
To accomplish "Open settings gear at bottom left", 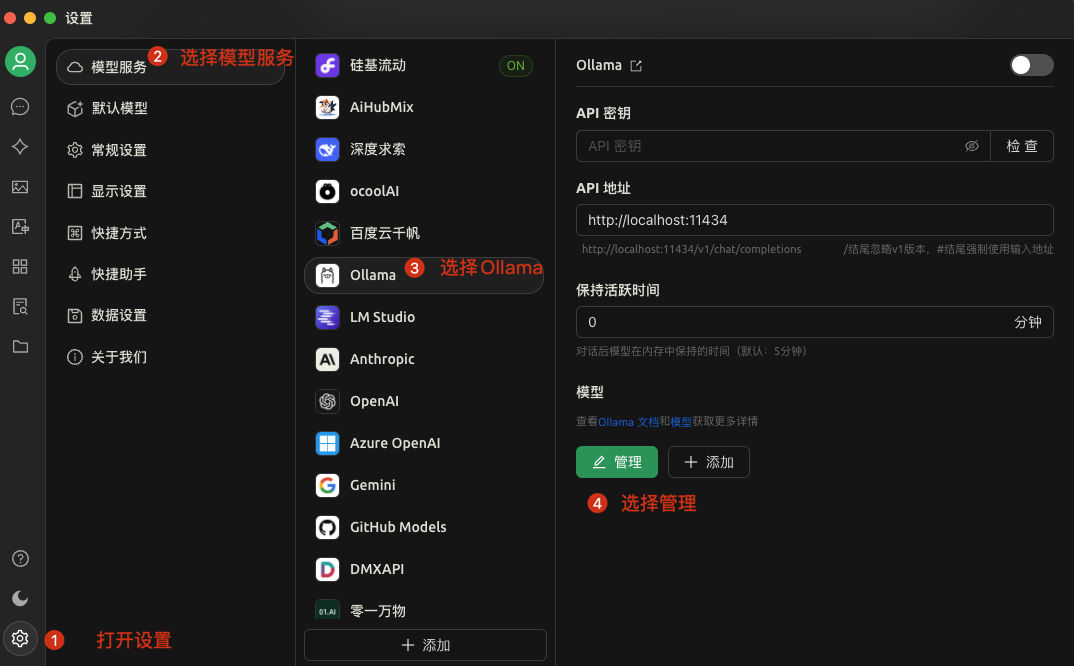I will tap(20, 639).
